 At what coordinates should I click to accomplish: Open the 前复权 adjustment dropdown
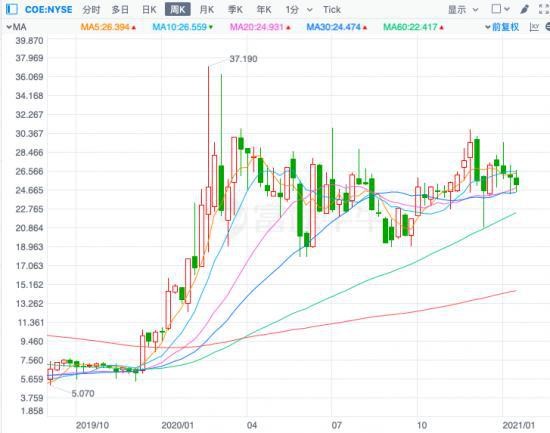[x=502, y=27]
